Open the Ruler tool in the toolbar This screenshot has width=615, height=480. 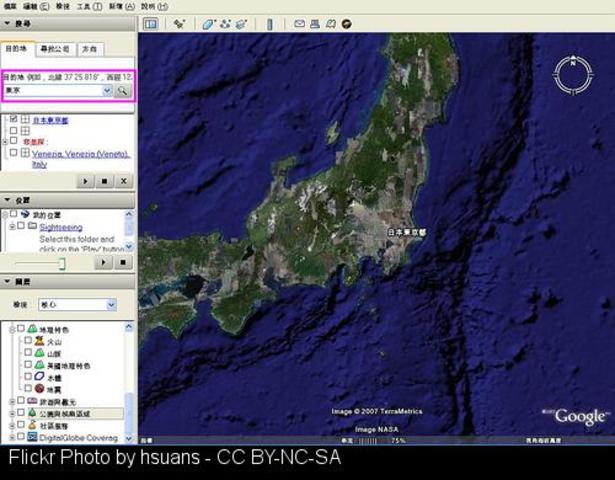point(269,24)
